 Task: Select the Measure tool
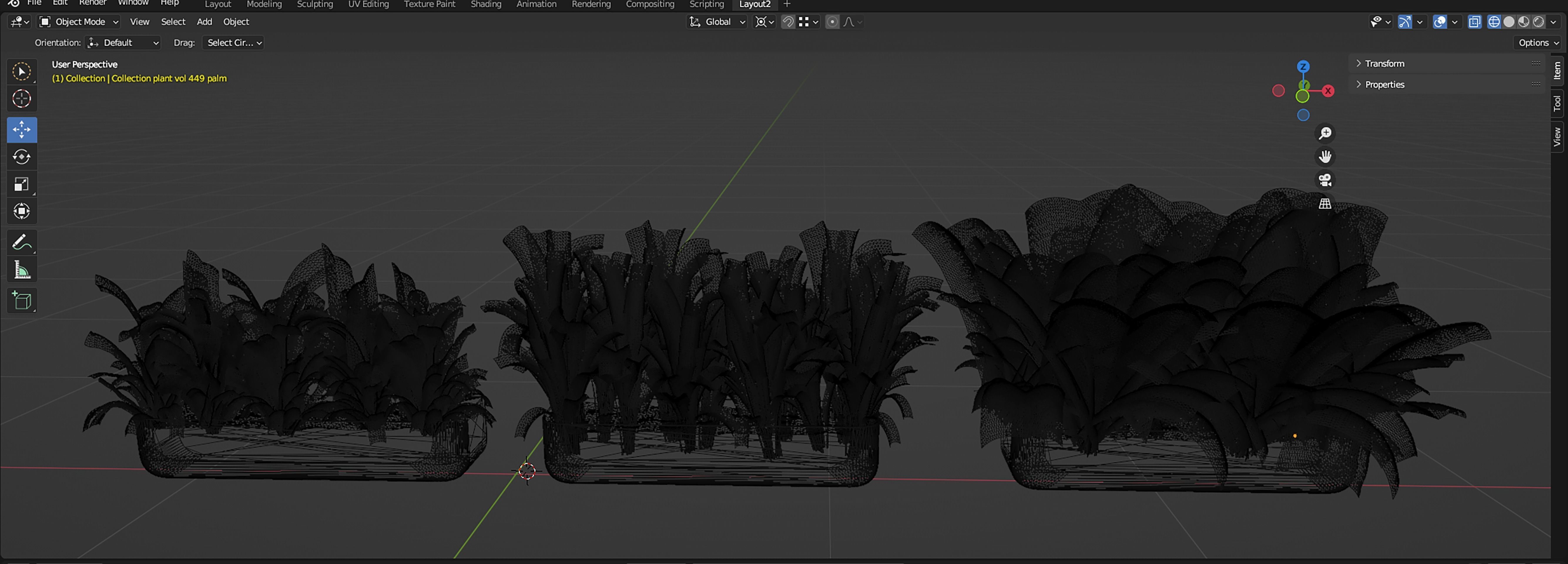point(22,270)
